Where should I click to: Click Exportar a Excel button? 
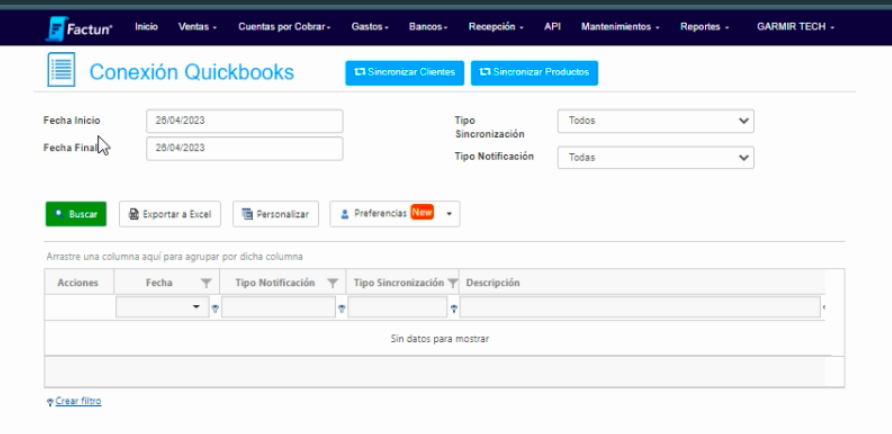coord(170,214)
